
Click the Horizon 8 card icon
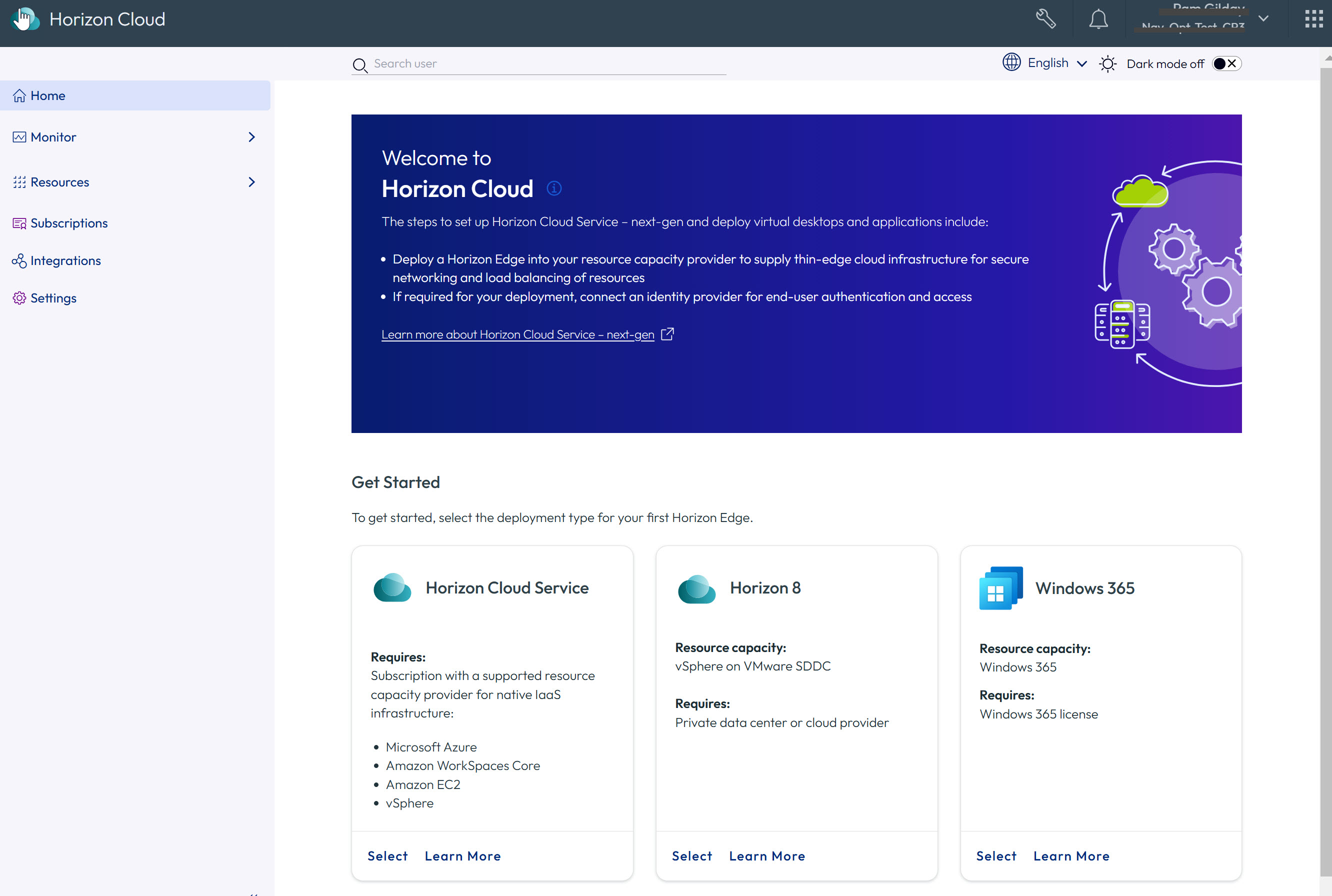[696, 589]
